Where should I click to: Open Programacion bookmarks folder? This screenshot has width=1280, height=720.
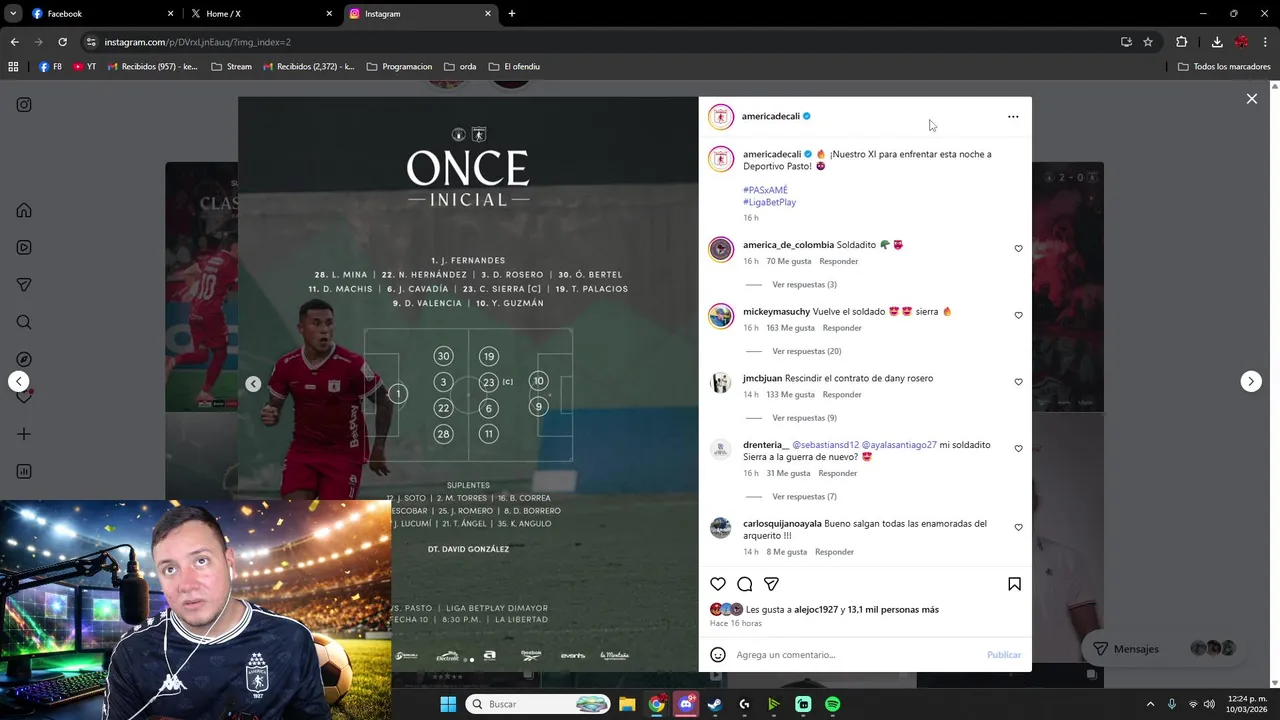pos(399,67)
